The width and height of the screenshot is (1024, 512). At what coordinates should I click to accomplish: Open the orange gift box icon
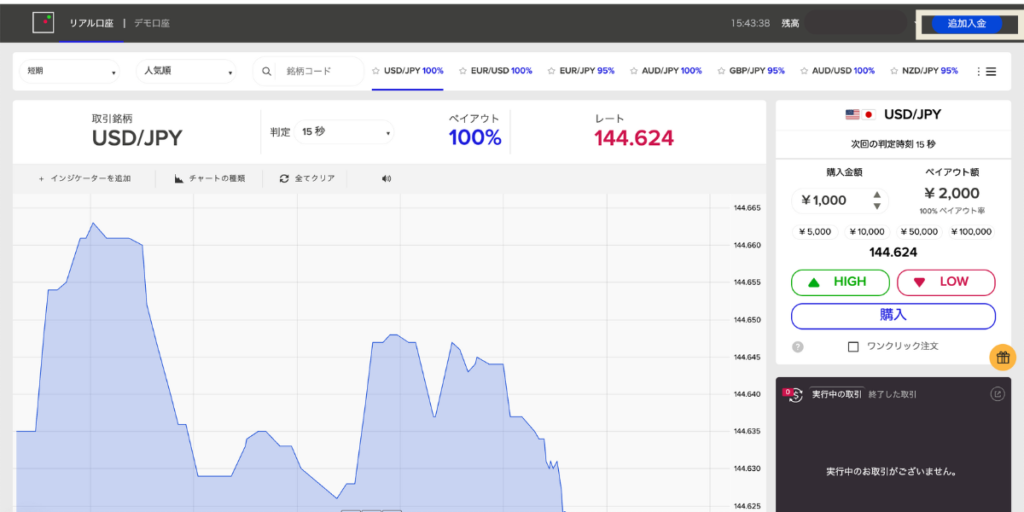tap(1003, 357)
